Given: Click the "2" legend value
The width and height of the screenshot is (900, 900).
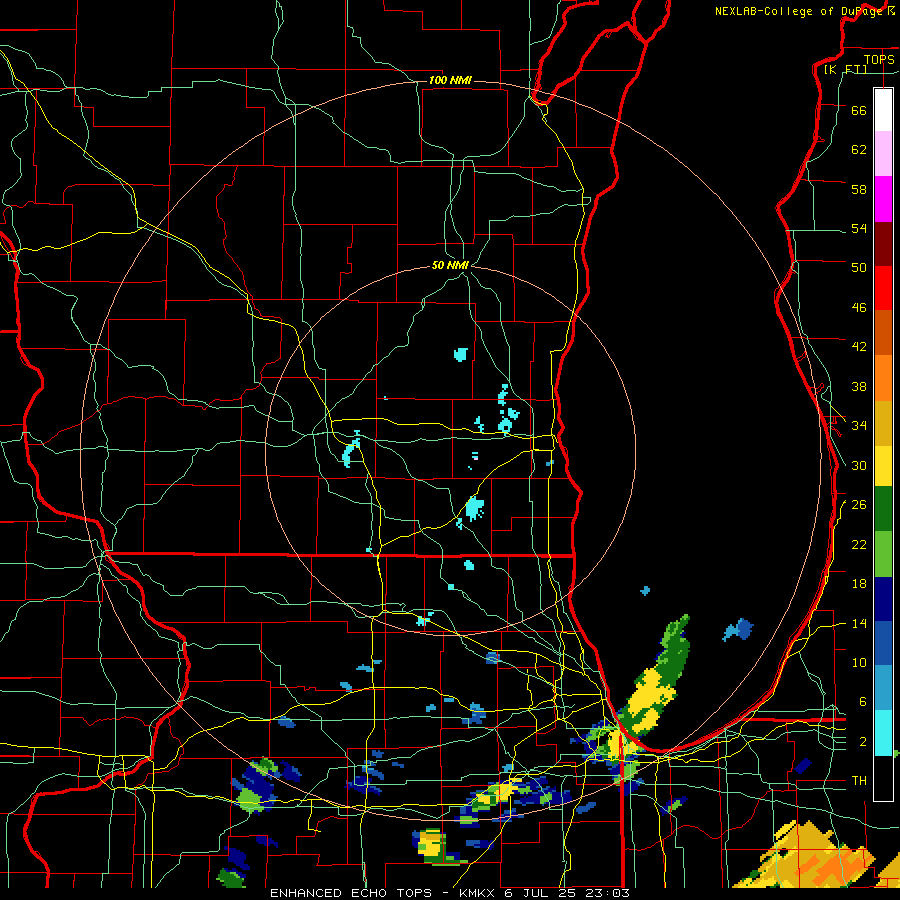Looking at the screenshot, I should 863,742.
